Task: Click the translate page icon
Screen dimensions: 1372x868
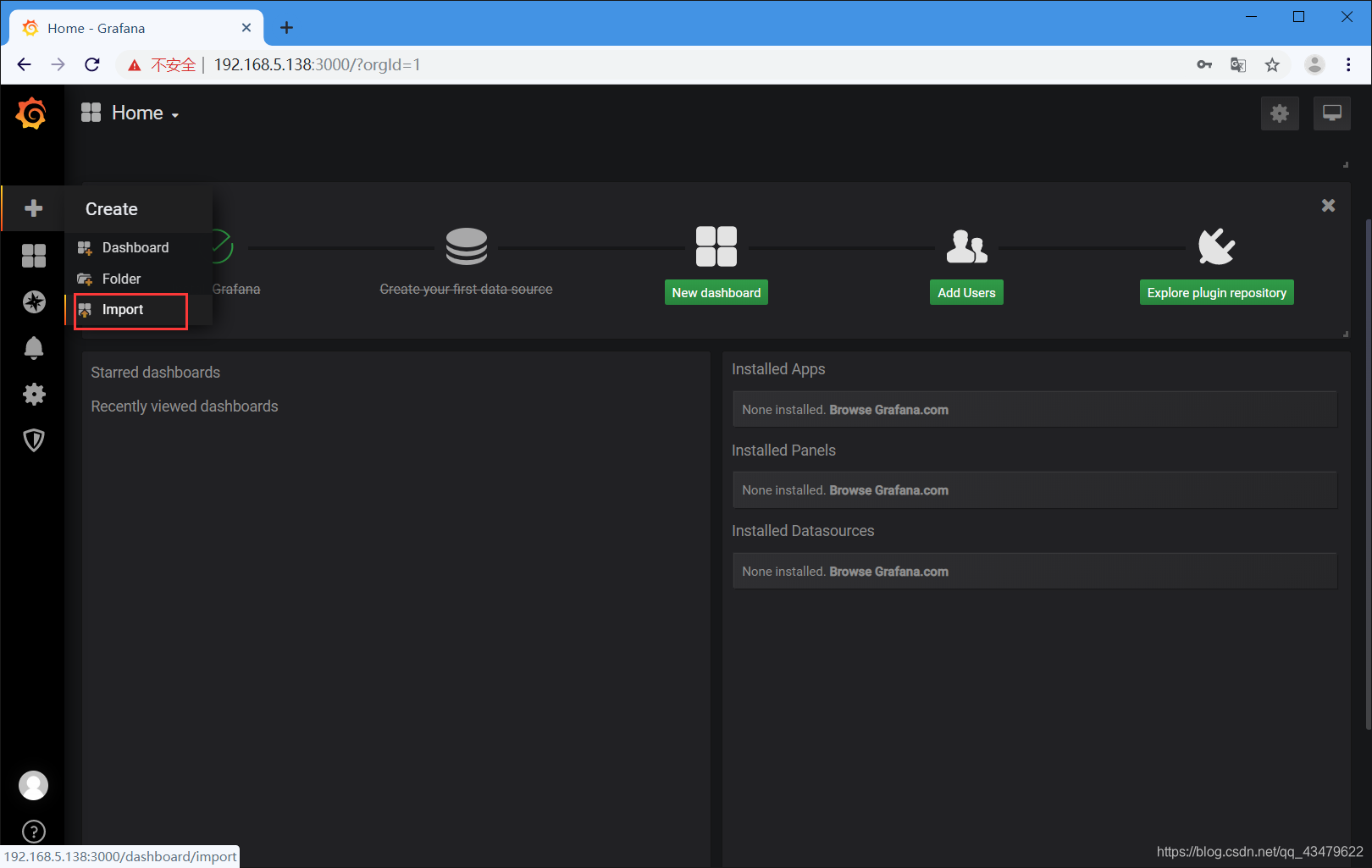Action: tap(1238, 64)
